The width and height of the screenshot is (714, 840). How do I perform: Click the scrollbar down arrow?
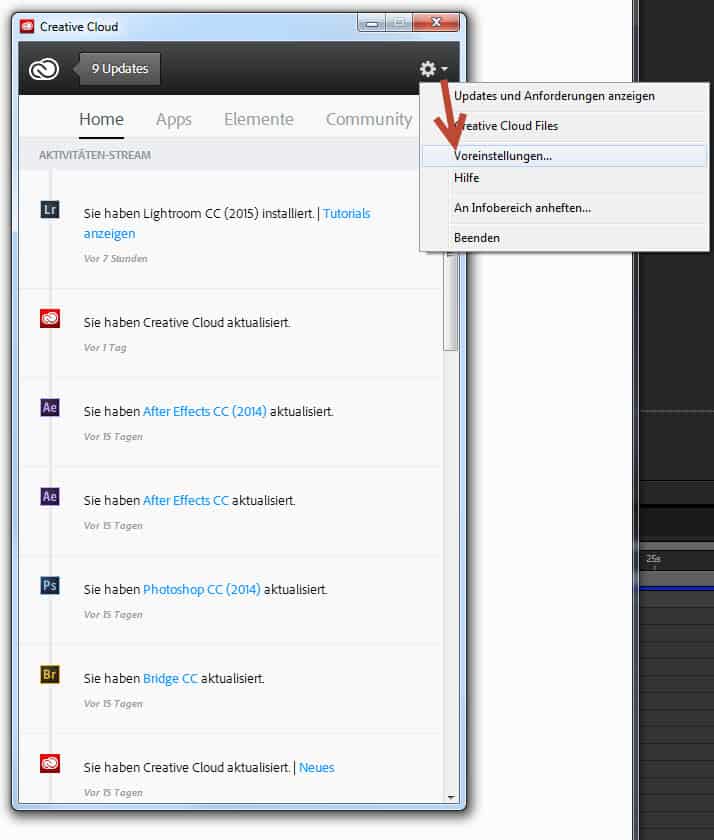click(451, 797)
